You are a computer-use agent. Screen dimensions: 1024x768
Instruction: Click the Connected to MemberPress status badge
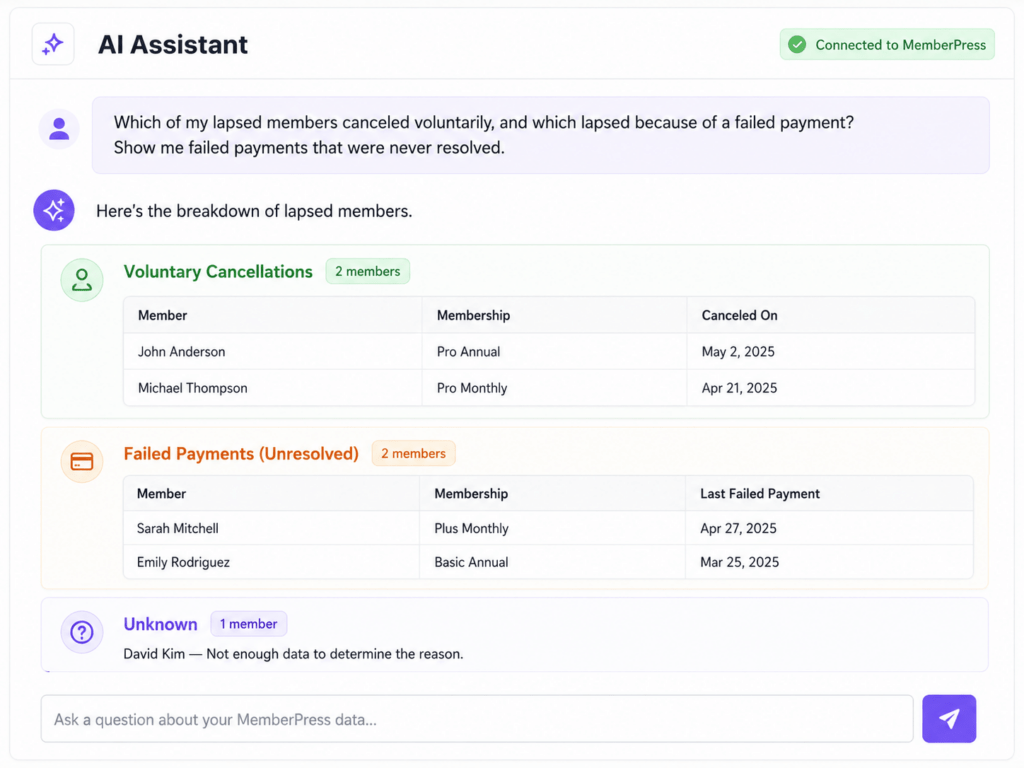pyautogui.click(x=887, y=45)
